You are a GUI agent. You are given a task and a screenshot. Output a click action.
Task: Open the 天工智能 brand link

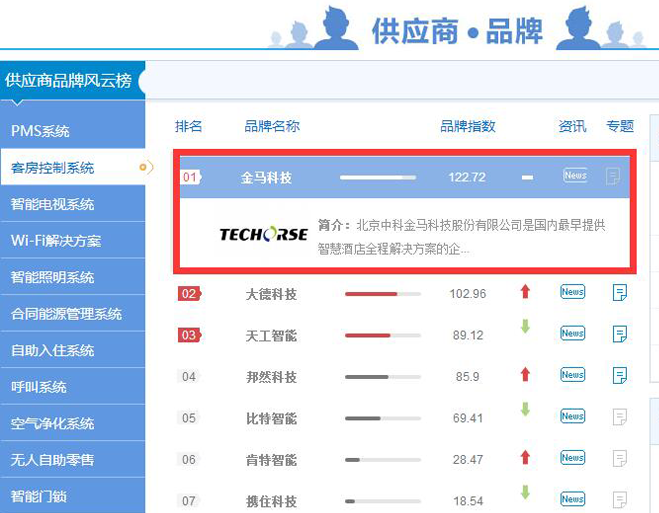271,335
